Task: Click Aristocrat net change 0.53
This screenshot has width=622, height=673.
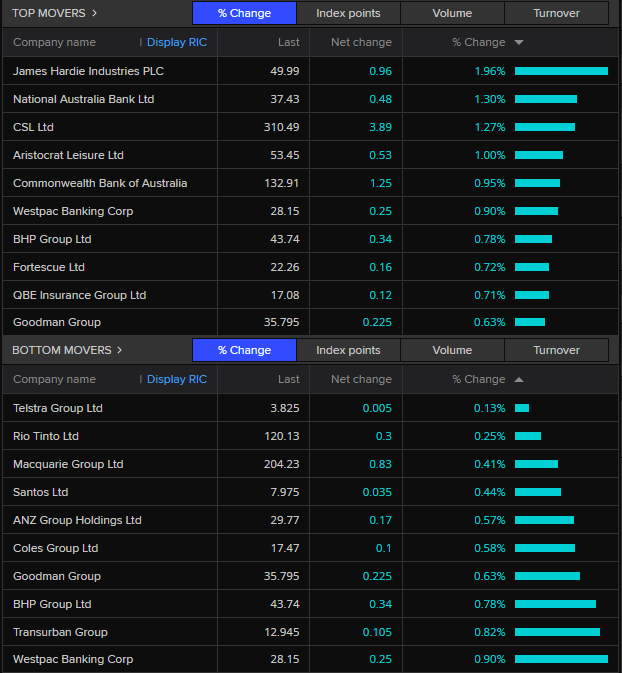Action: point(380,155)
